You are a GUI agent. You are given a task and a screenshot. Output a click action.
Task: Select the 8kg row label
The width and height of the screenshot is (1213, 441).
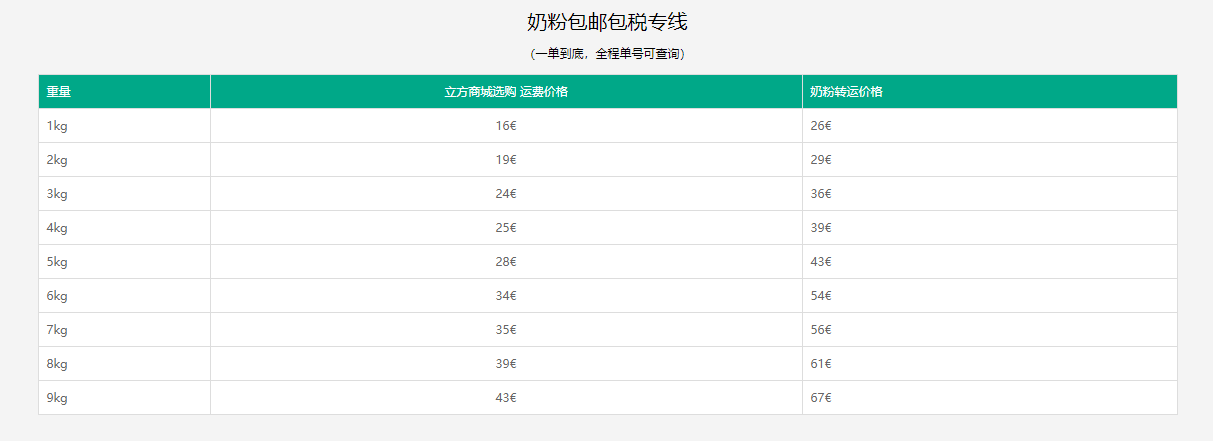[124, 364]
